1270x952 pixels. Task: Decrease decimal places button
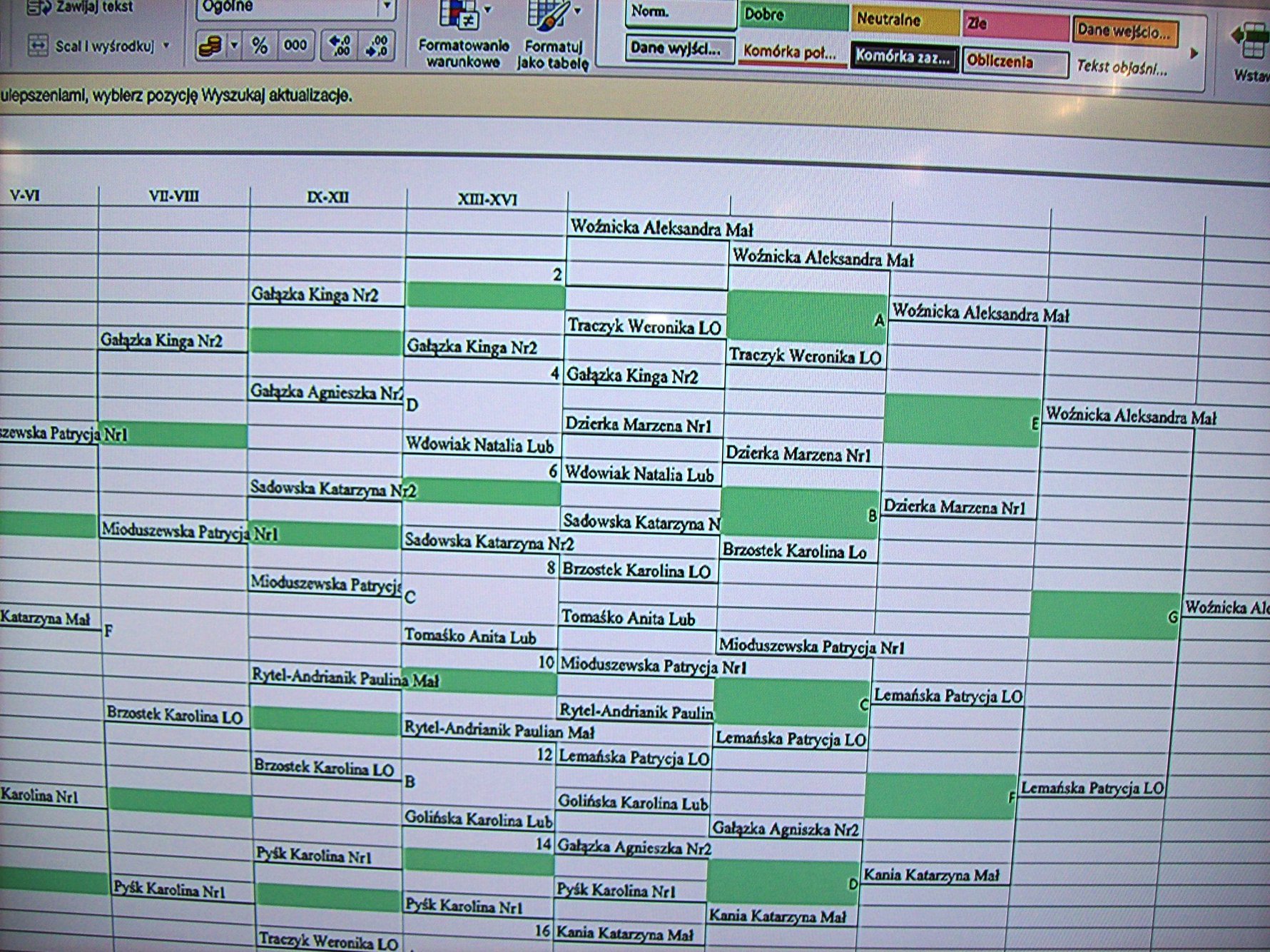[x=377, y=46]
